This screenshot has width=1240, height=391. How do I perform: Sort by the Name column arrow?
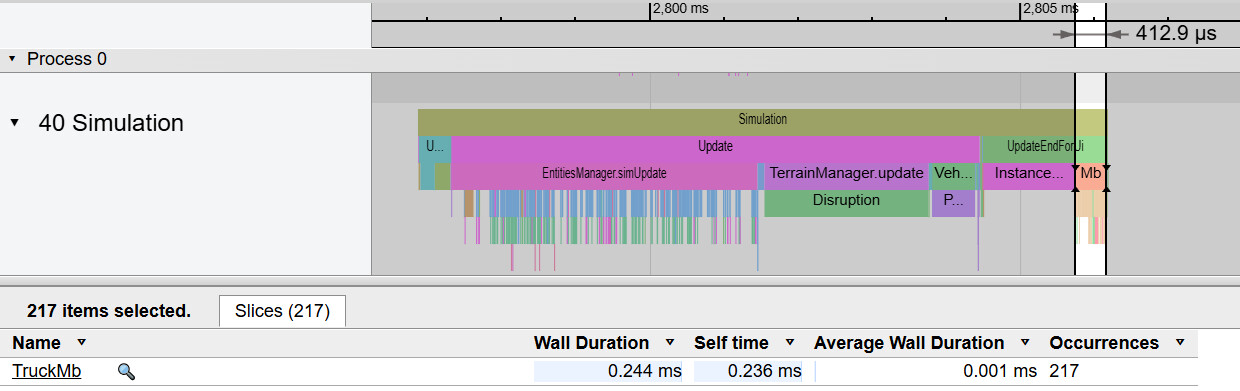click(x=82, y=343)
